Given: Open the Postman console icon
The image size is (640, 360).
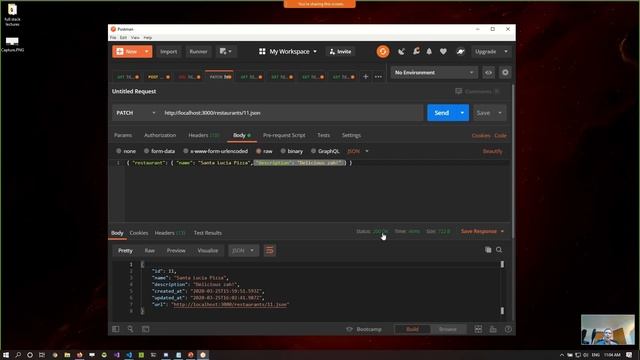Looking at the screenshot, I should [x=145, y=329].
